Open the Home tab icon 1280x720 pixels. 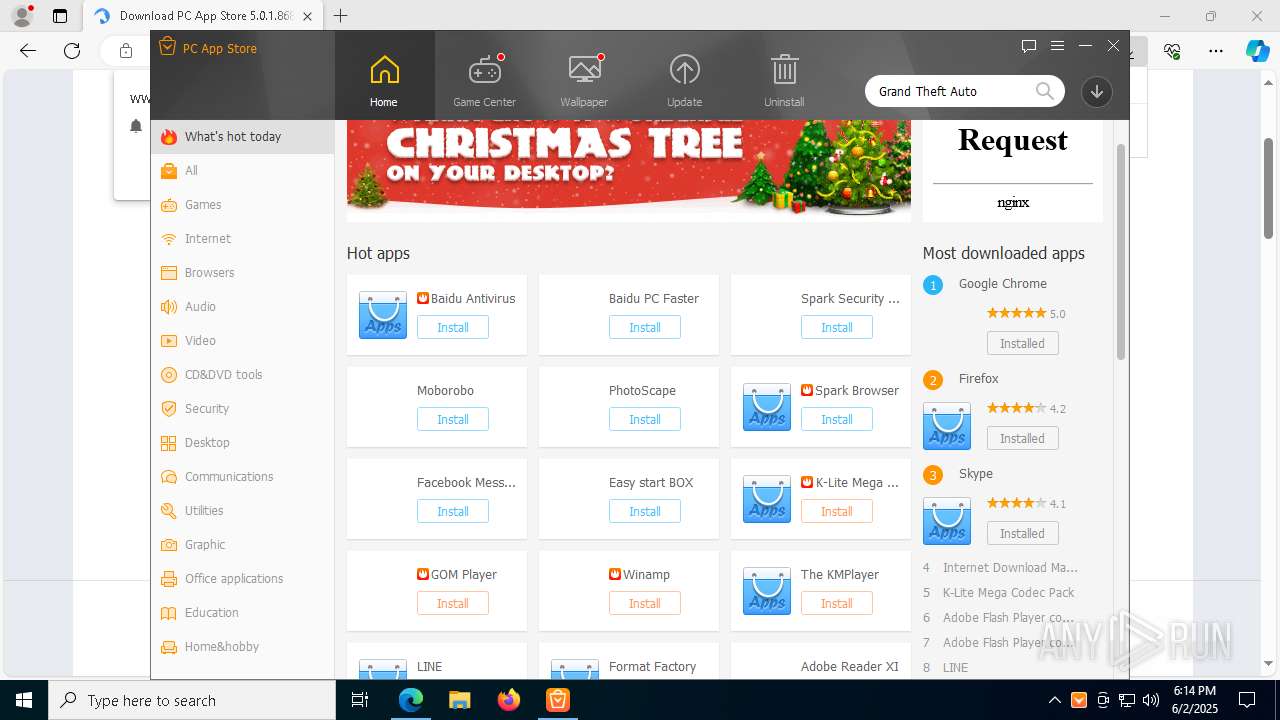coord(384,70)
